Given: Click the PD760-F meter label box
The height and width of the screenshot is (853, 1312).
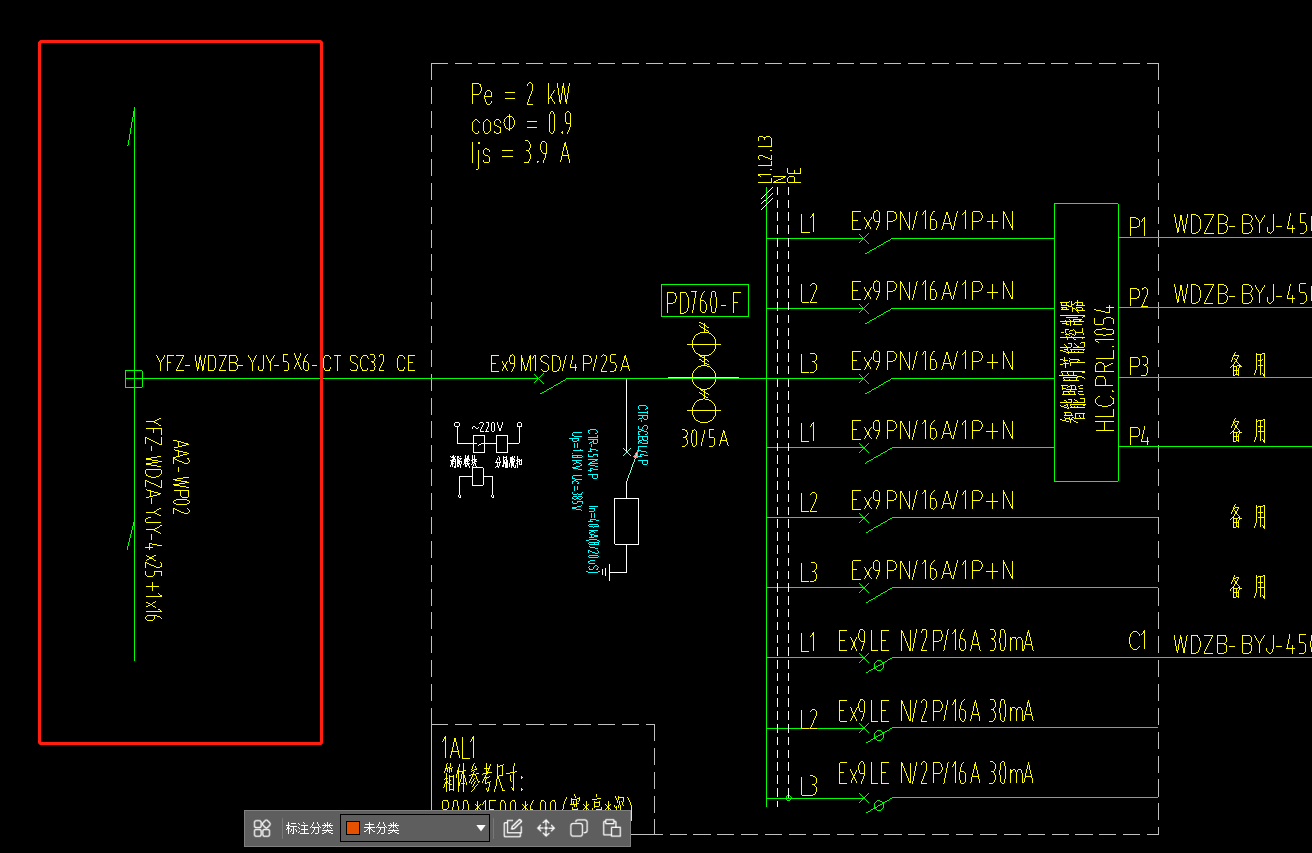Looking at the screenshot, I should (x=705, y=302).
